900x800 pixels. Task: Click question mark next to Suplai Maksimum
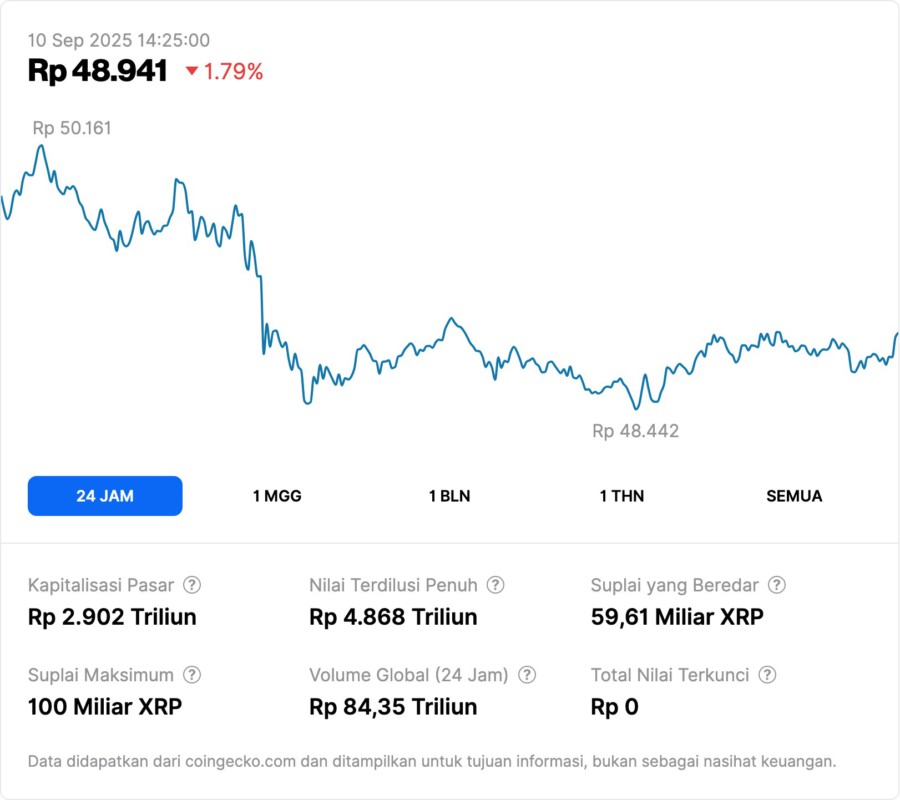(x=192, y=675)
